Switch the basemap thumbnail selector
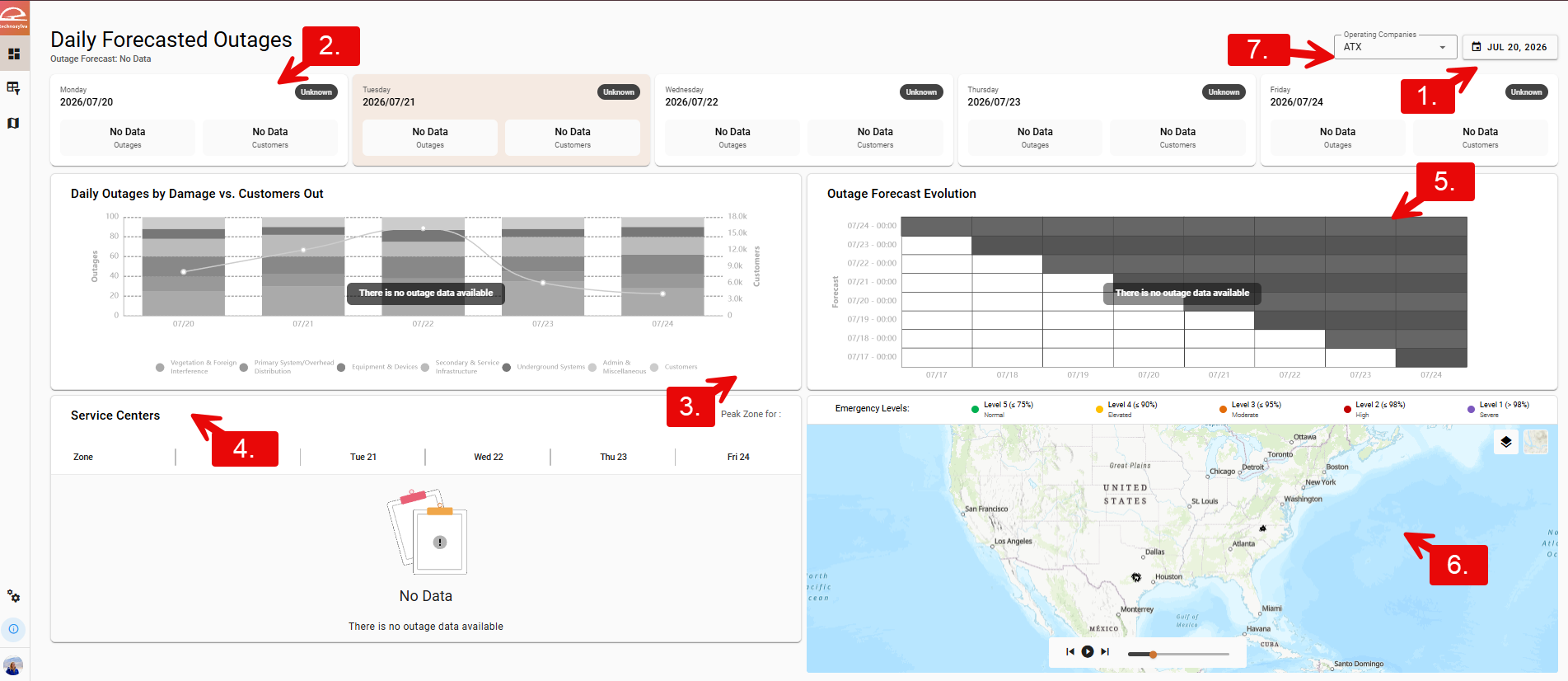 pyautogui.click(x=1536, y=442)
